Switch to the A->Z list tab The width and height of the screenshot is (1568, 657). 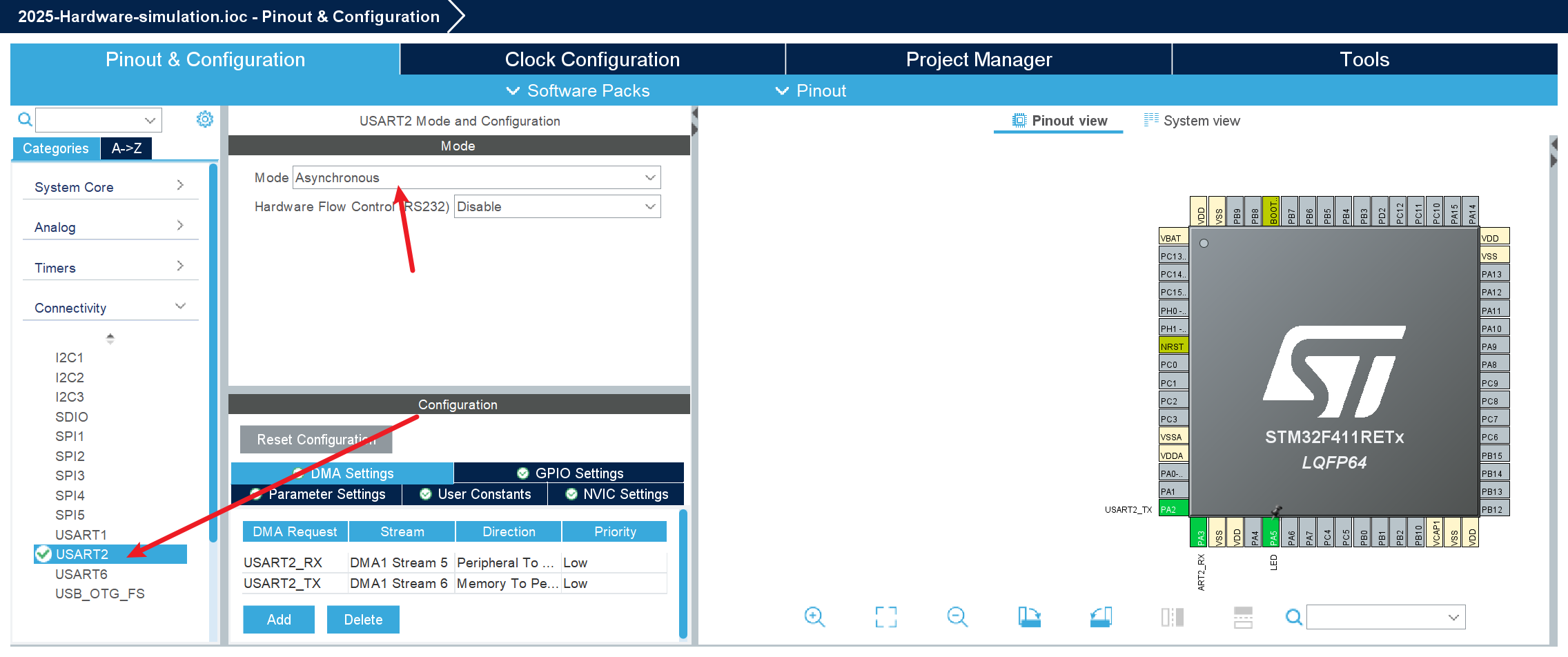pyautogui.click(x=126, y=148)
